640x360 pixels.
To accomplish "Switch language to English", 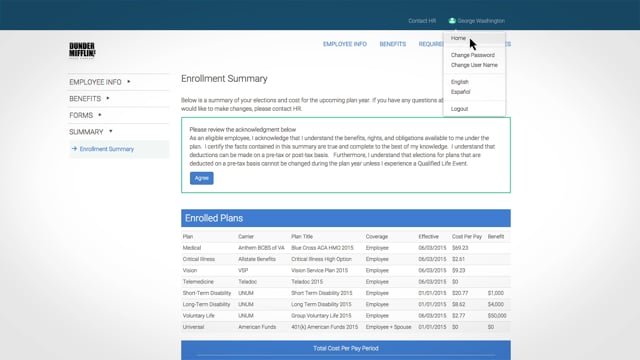I will pyautogui.click(x=460, y=82).
